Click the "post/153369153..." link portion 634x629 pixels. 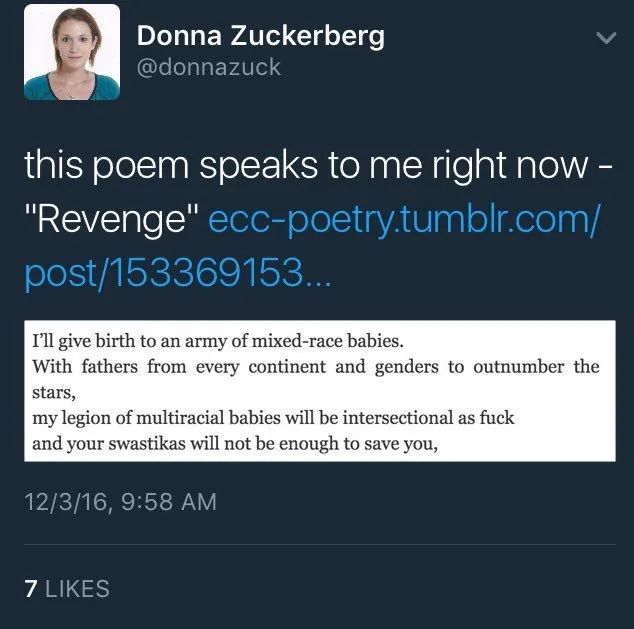point(172,274)
